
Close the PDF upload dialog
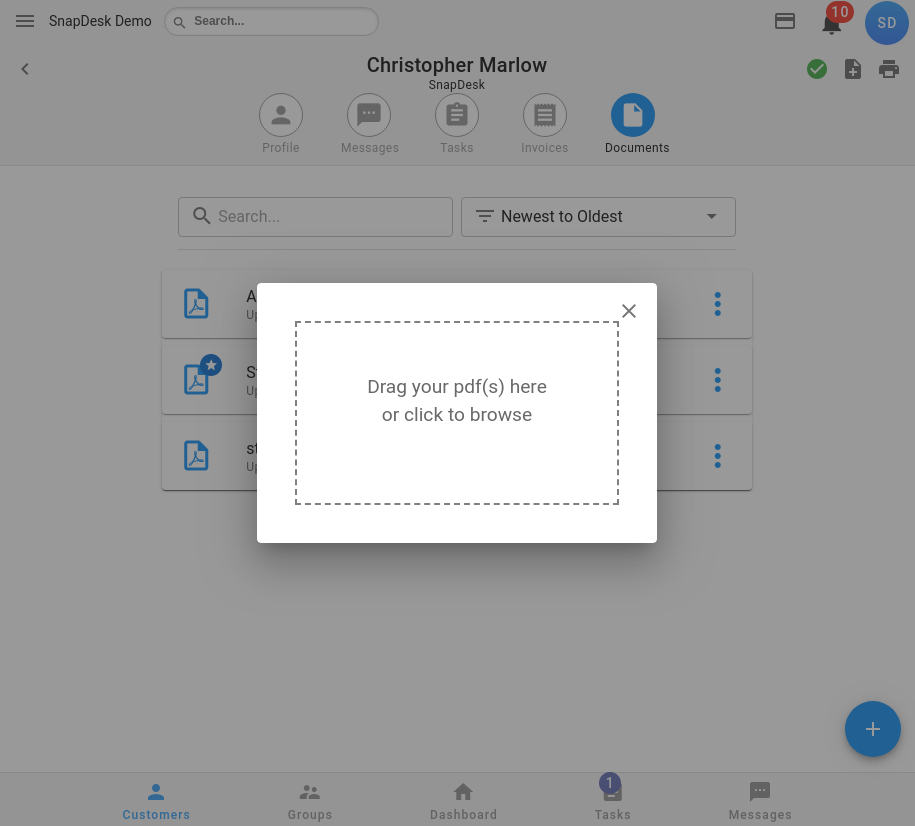tap(628, 311)
